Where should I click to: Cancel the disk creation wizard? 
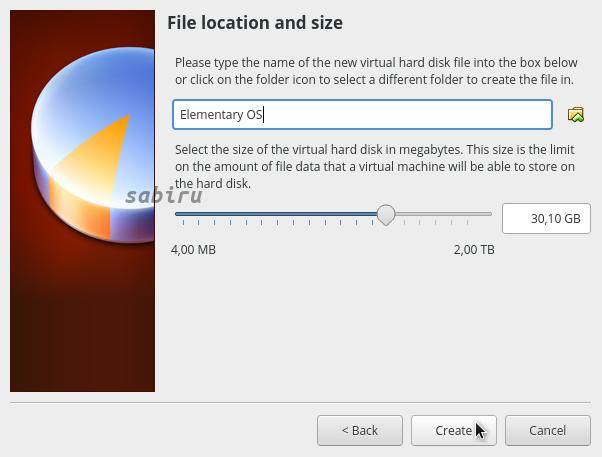tap(547, 431)
